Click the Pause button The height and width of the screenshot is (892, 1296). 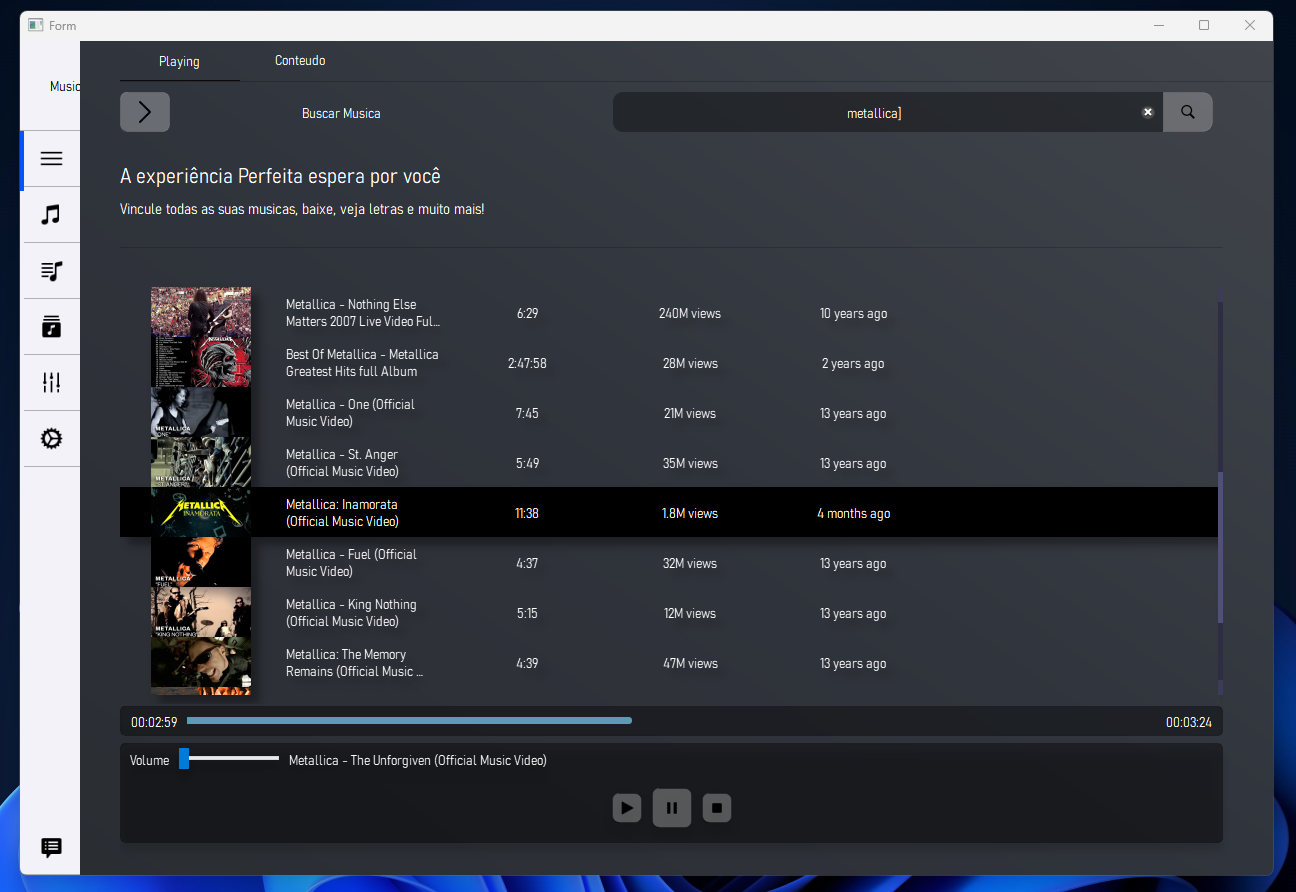click(x=672, y=808)
